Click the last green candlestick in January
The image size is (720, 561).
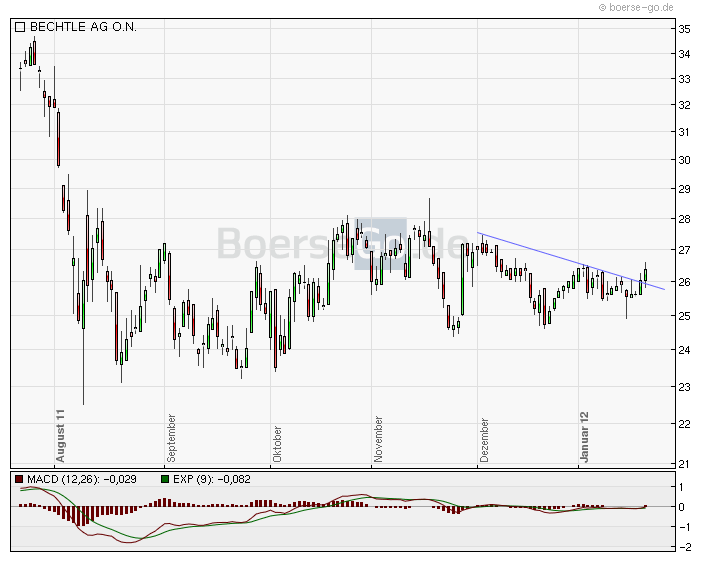click(x=646, y=275)
